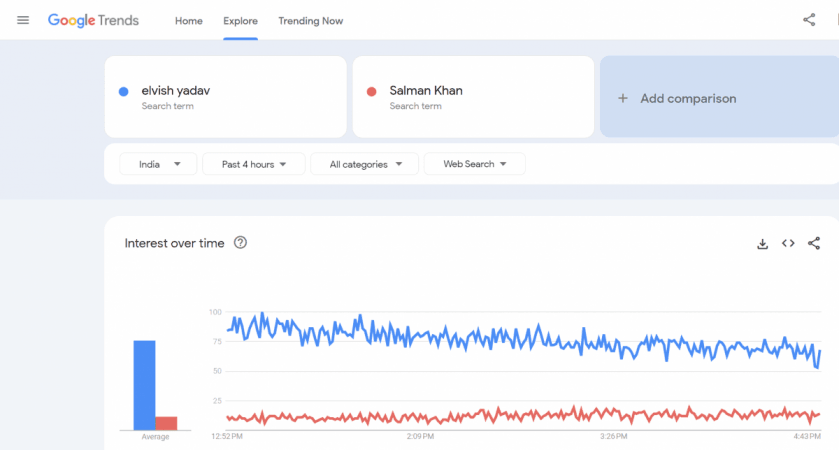Click the 4:43 PM axis label
Viewport: 839px width, 450px height.
[807, 437]
